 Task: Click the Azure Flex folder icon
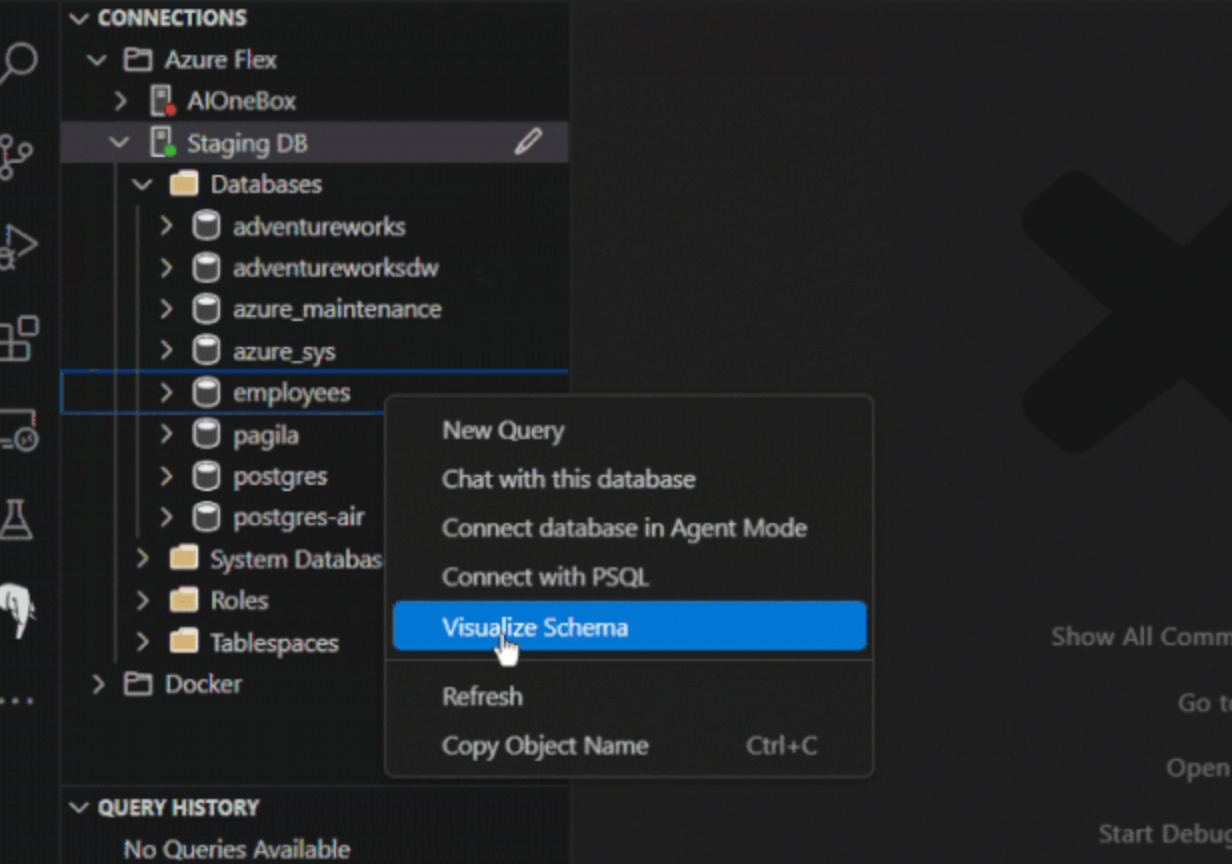(138, 59)
